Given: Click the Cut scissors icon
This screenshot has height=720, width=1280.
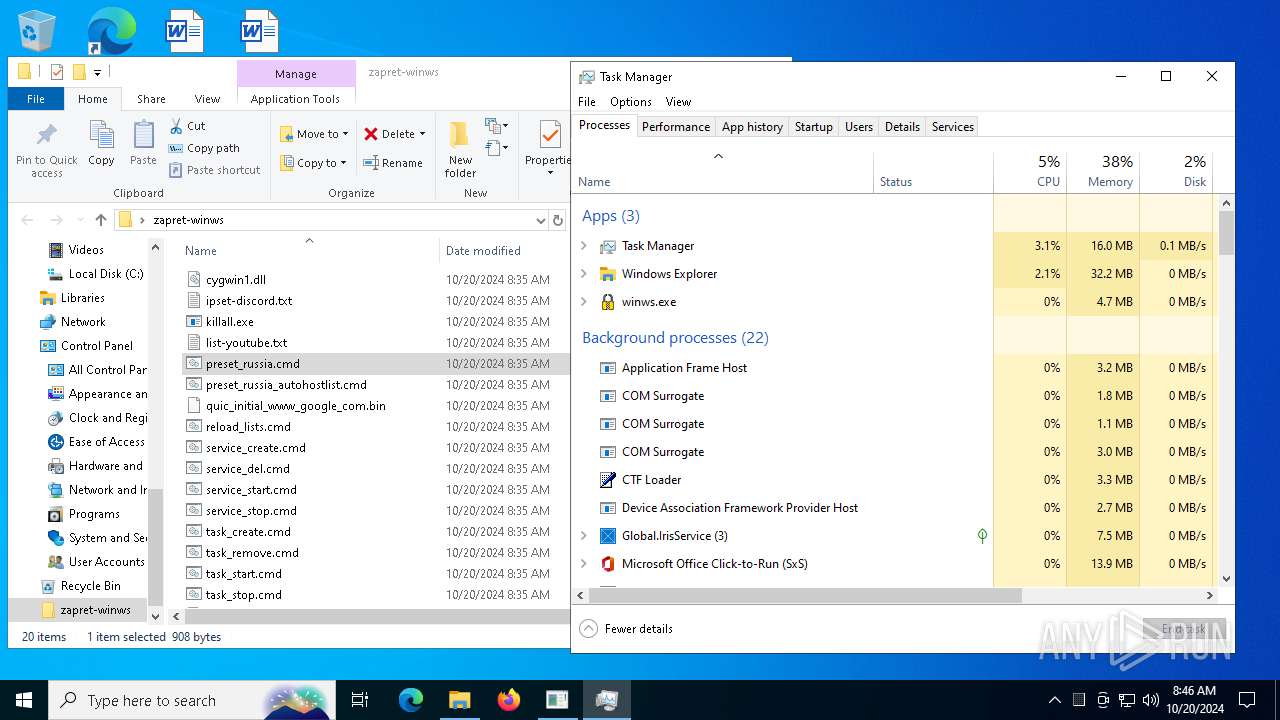Looking at the screenshot, I should (x=176, y=126).
